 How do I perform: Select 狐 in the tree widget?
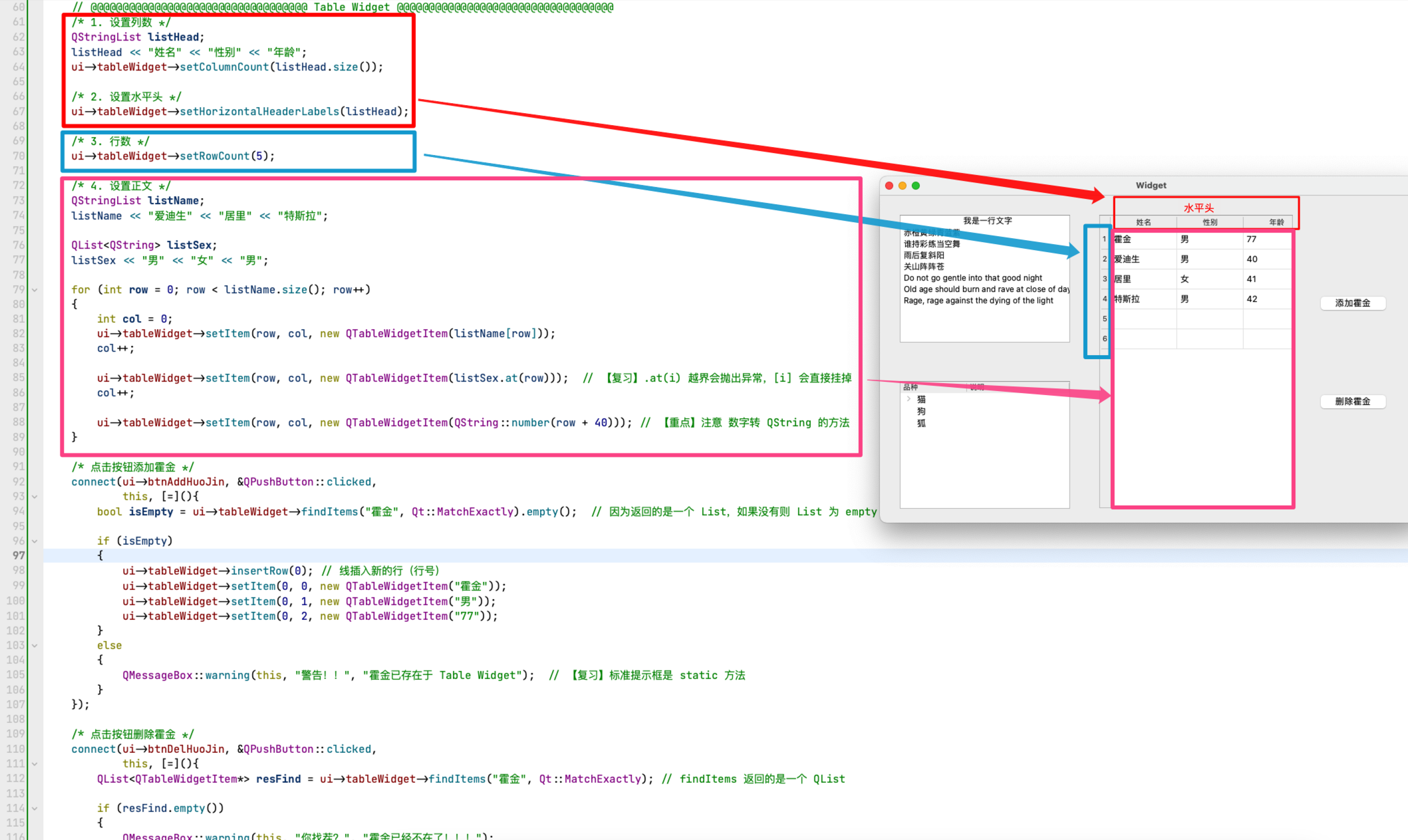tap(921, 423)
